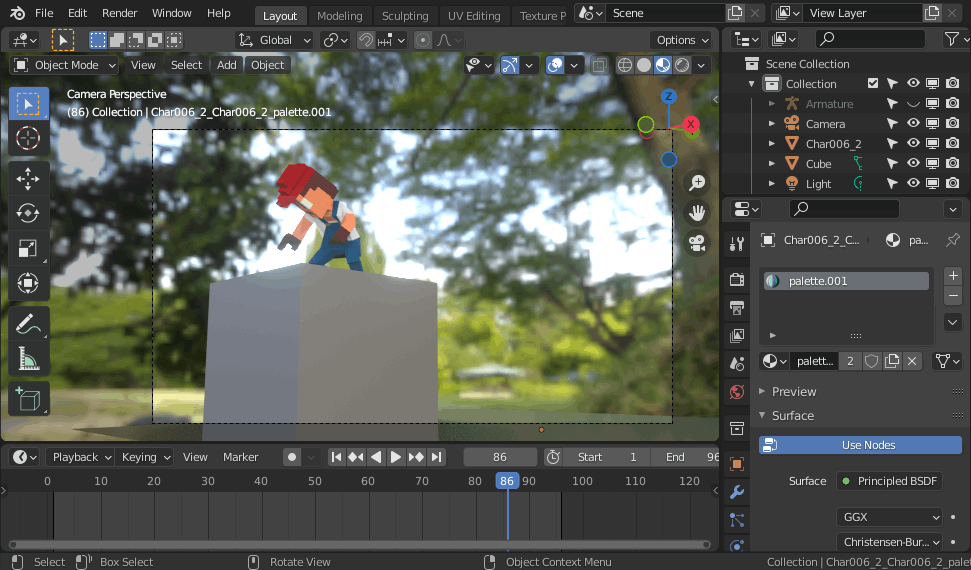This screenshot has width=971, height=570.
Task: Open the Output properties tab
Action: [736, 307]
